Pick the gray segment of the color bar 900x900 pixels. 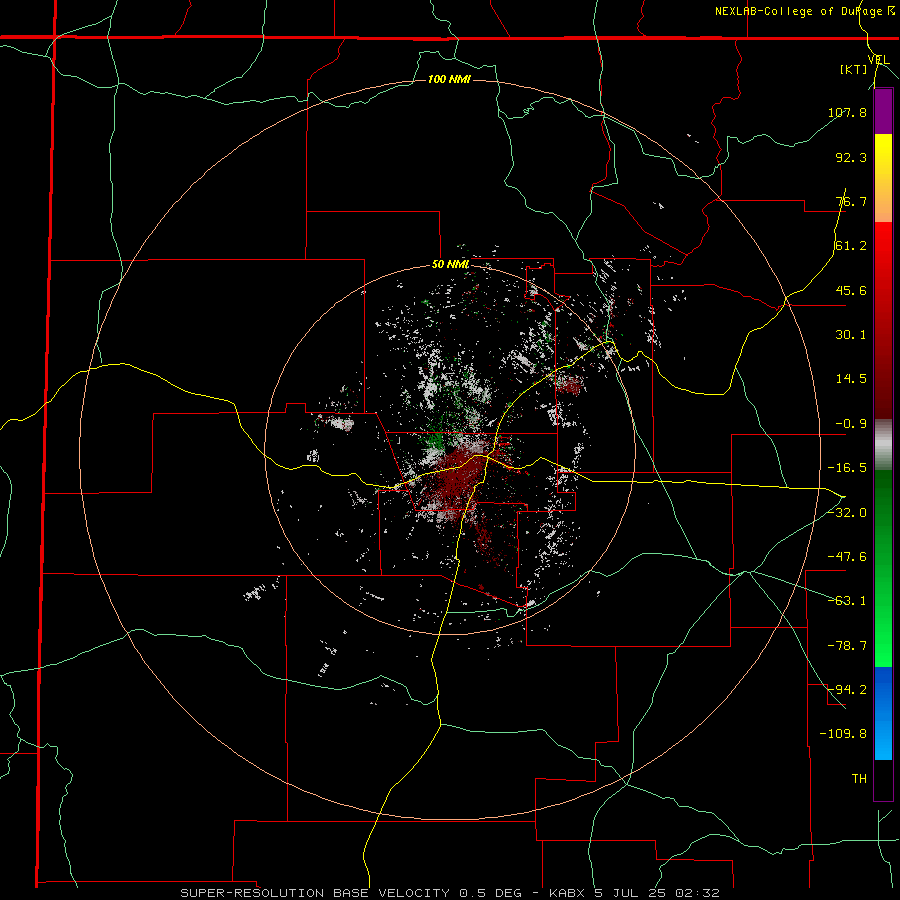point(883,445)
